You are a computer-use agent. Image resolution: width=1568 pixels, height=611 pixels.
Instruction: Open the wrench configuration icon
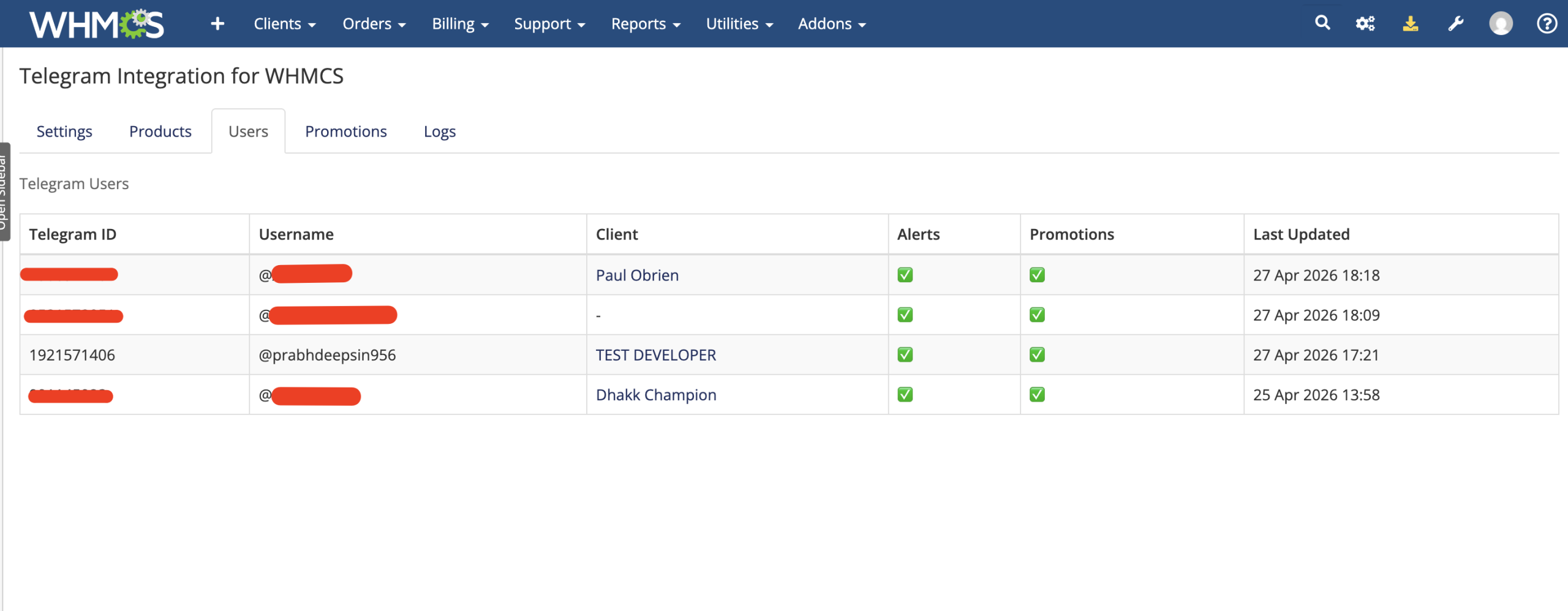1456,24
